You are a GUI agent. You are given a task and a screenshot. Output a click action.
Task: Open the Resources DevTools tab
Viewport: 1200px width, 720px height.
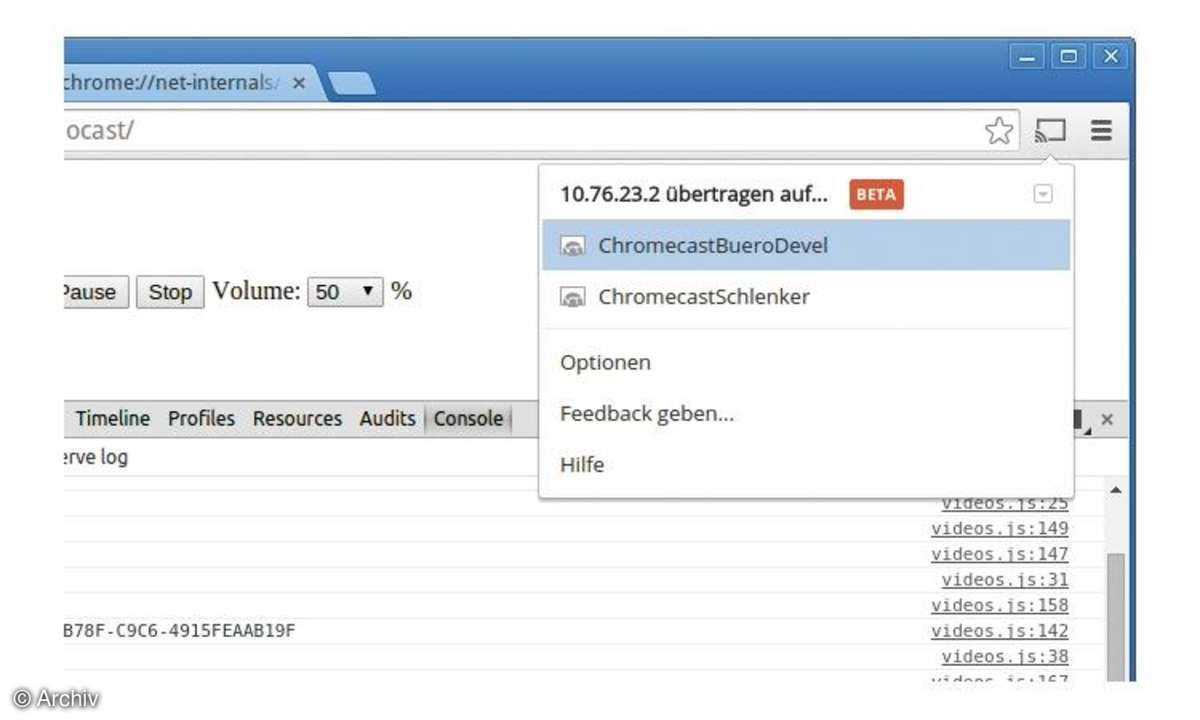tap(297, 419)
